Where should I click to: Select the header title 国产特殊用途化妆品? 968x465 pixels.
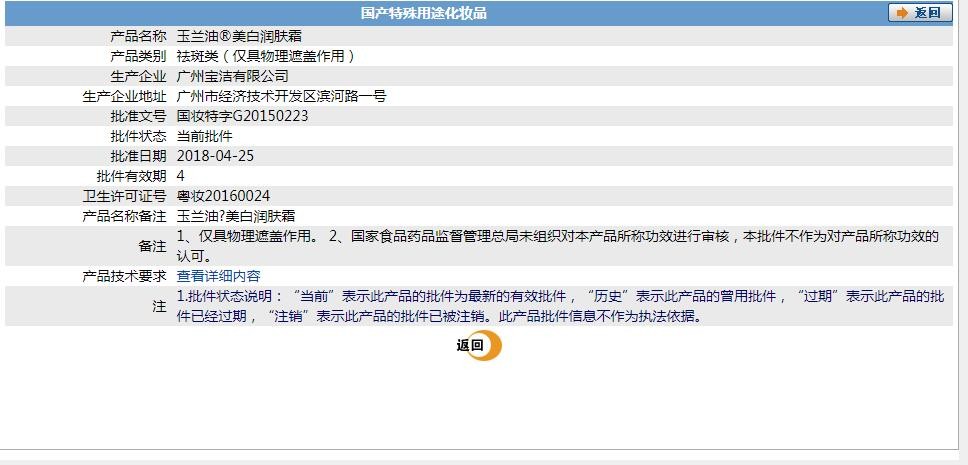pyautogui.click(x=424, y=13)
